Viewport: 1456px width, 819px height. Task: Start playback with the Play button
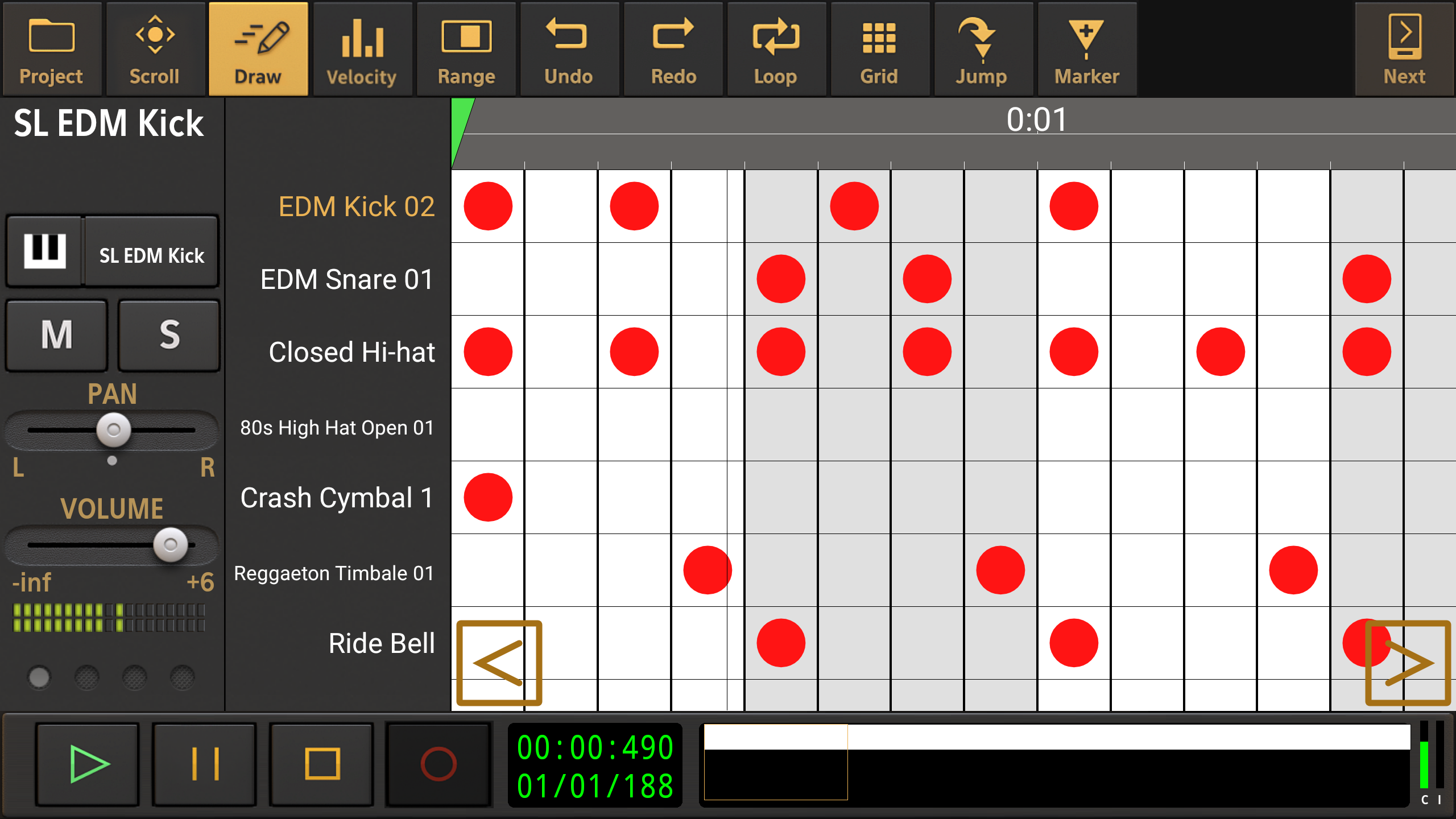[88, 764]
